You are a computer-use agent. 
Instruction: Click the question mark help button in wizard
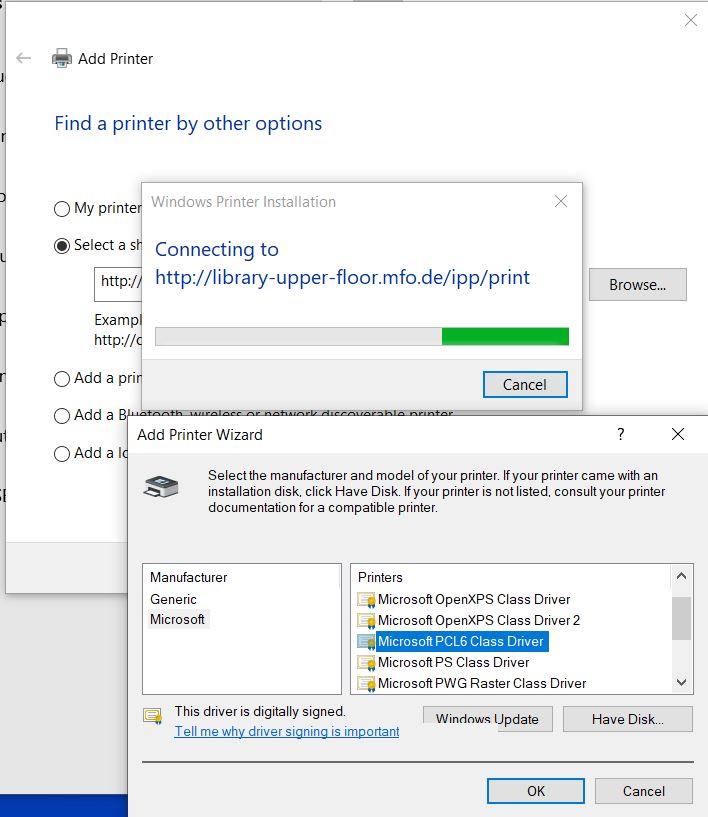point(620,434)
